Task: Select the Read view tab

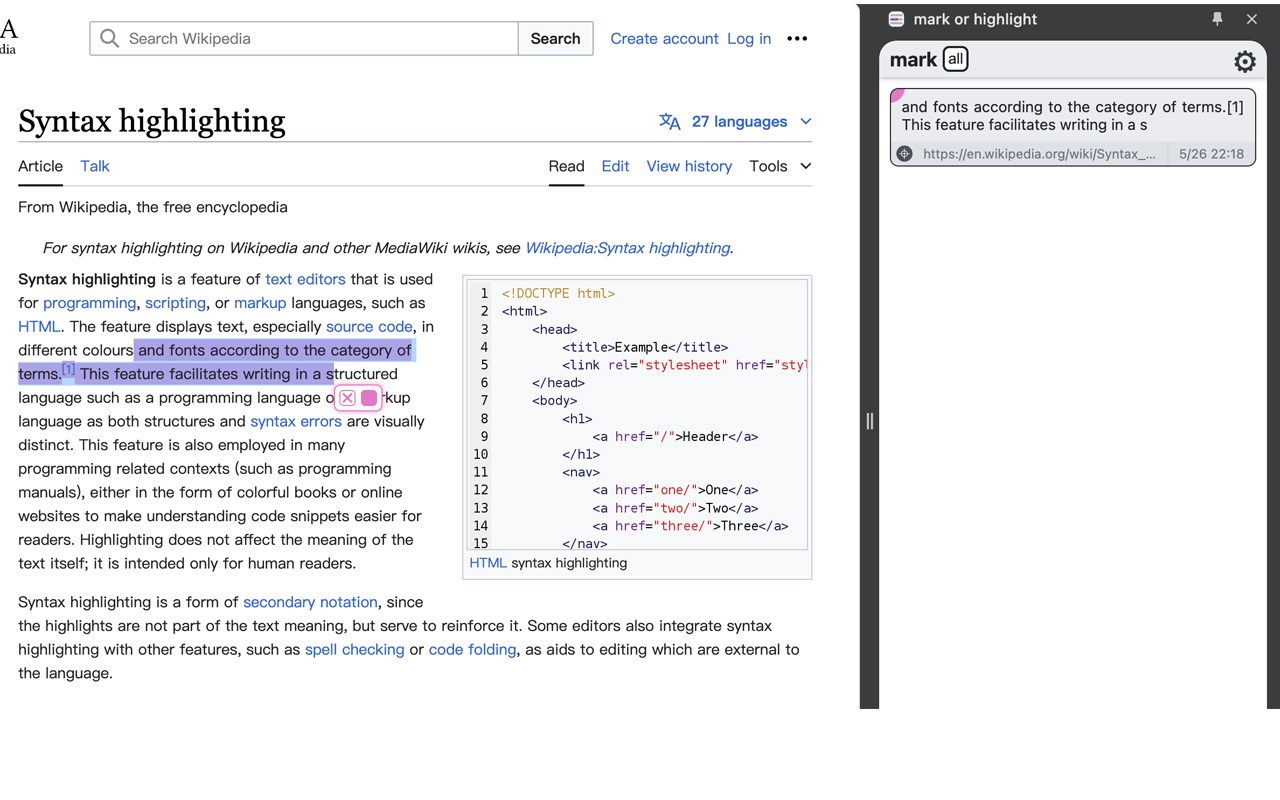Action: (566, 166)
